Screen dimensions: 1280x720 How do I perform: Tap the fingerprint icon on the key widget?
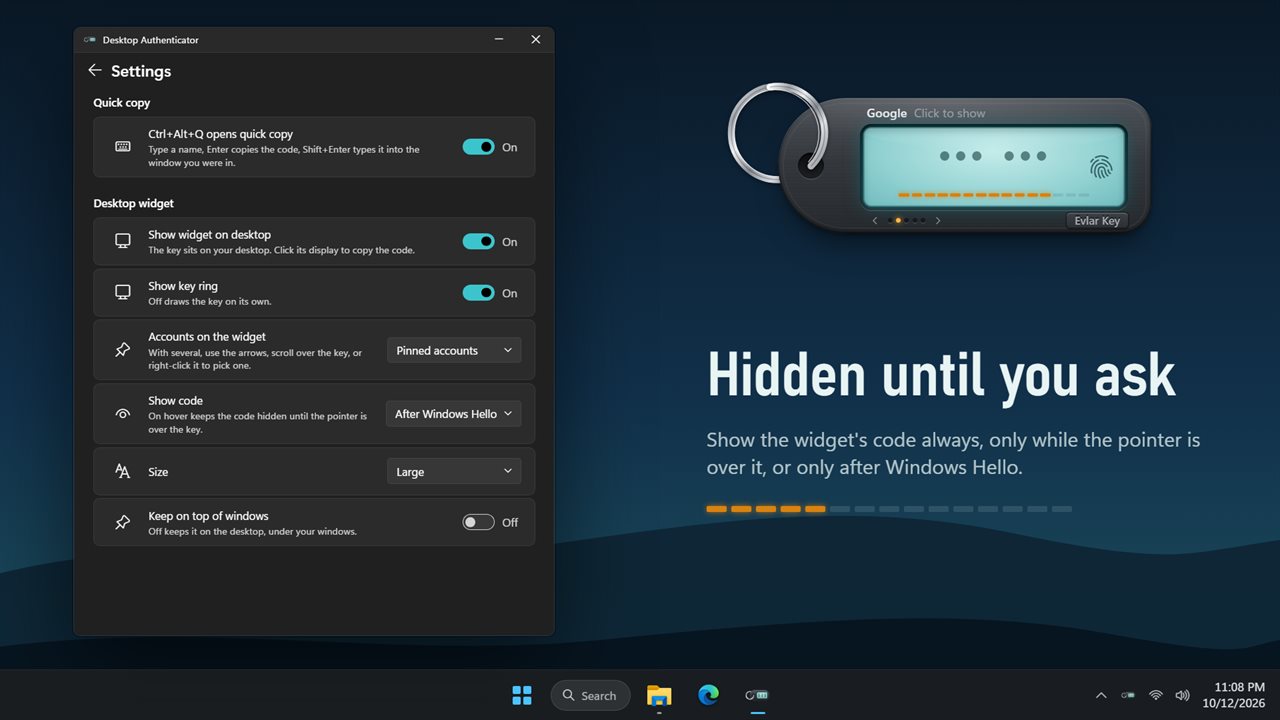pyautogui.click(x=1101, y=167)
